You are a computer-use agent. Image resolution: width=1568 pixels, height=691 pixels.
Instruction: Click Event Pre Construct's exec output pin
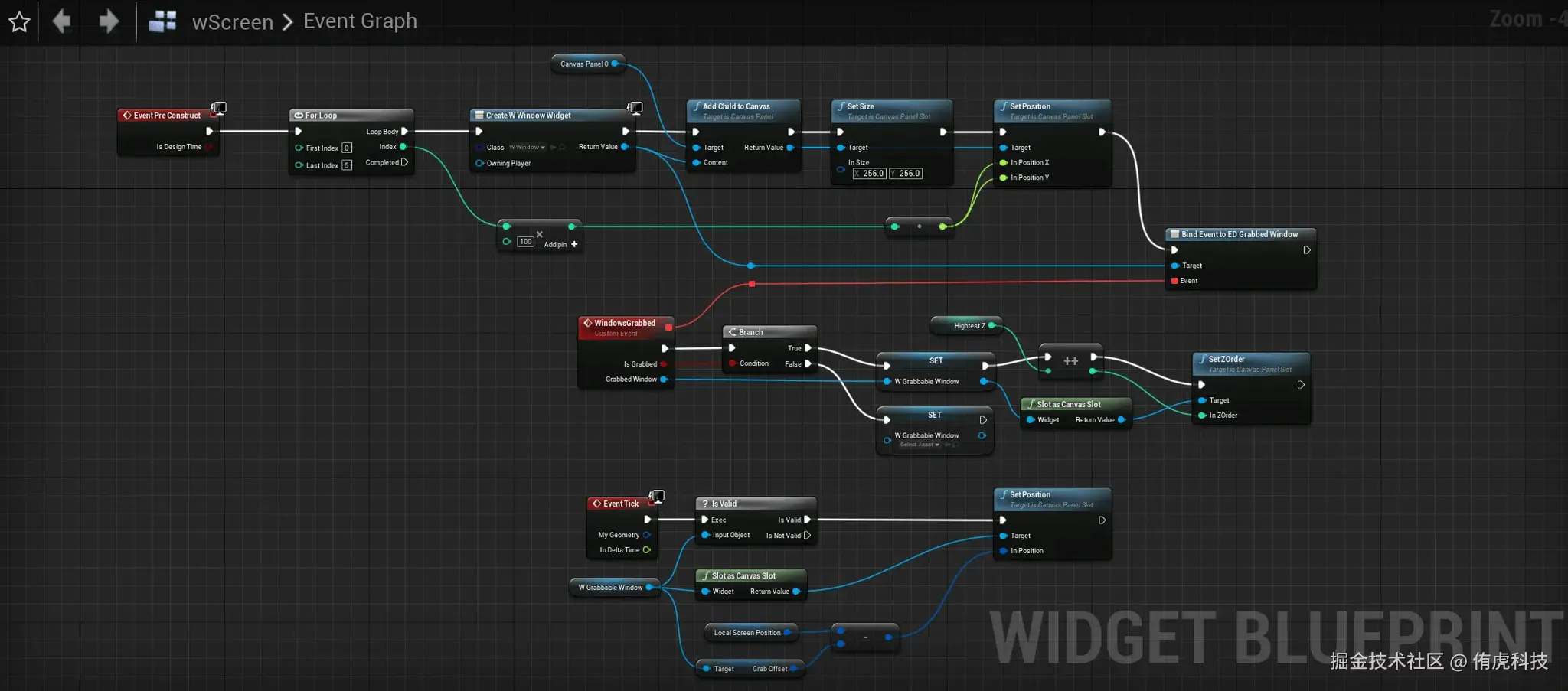pyautogui.click(x=209, y=131)
